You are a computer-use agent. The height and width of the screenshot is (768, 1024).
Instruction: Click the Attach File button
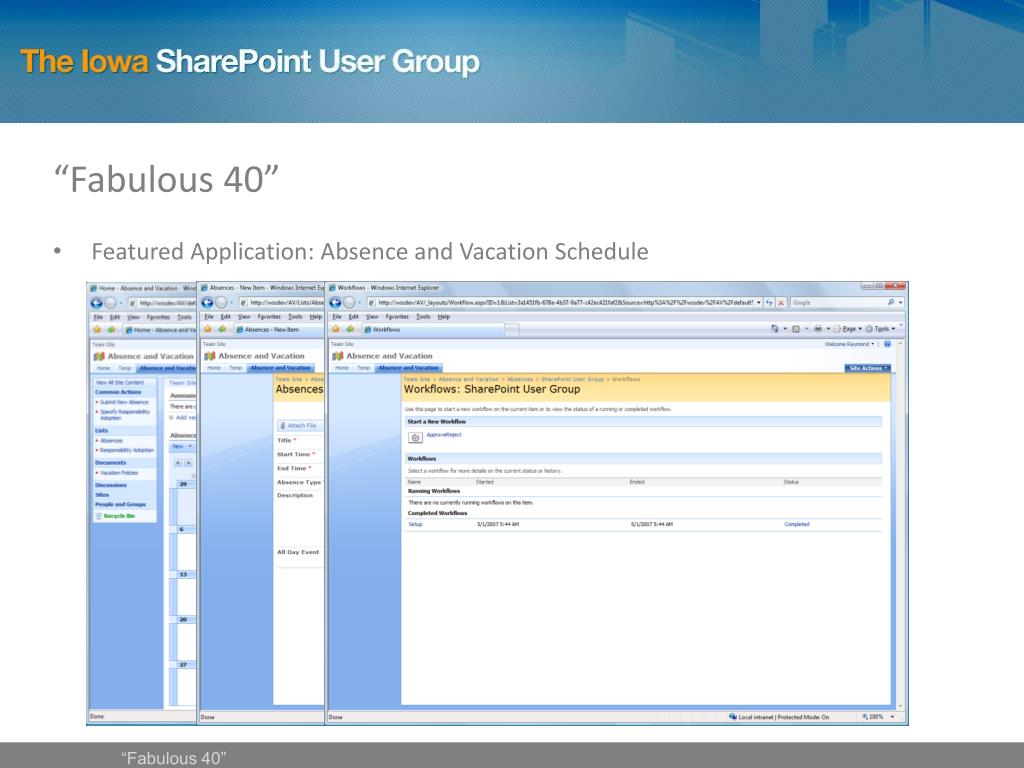[298, 425]
